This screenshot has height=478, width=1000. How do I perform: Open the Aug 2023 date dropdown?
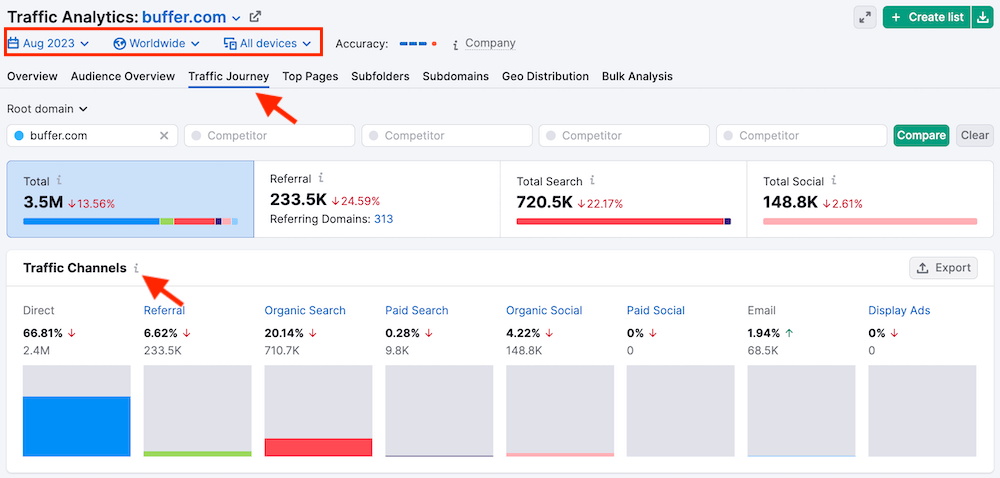click(x=49, y=43)
